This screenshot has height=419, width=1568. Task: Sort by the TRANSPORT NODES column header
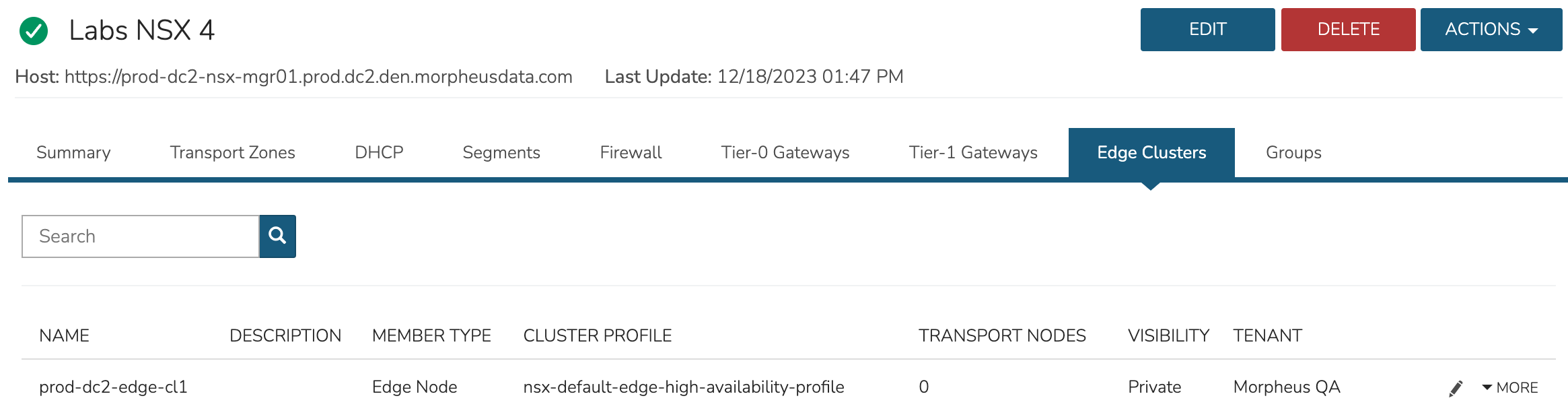pyautogui.click(x=1002, y=335)
